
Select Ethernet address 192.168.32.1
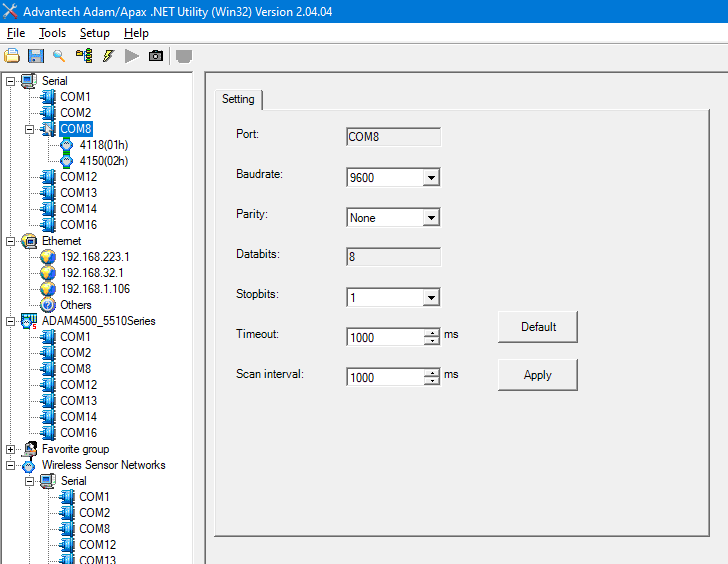92,273
